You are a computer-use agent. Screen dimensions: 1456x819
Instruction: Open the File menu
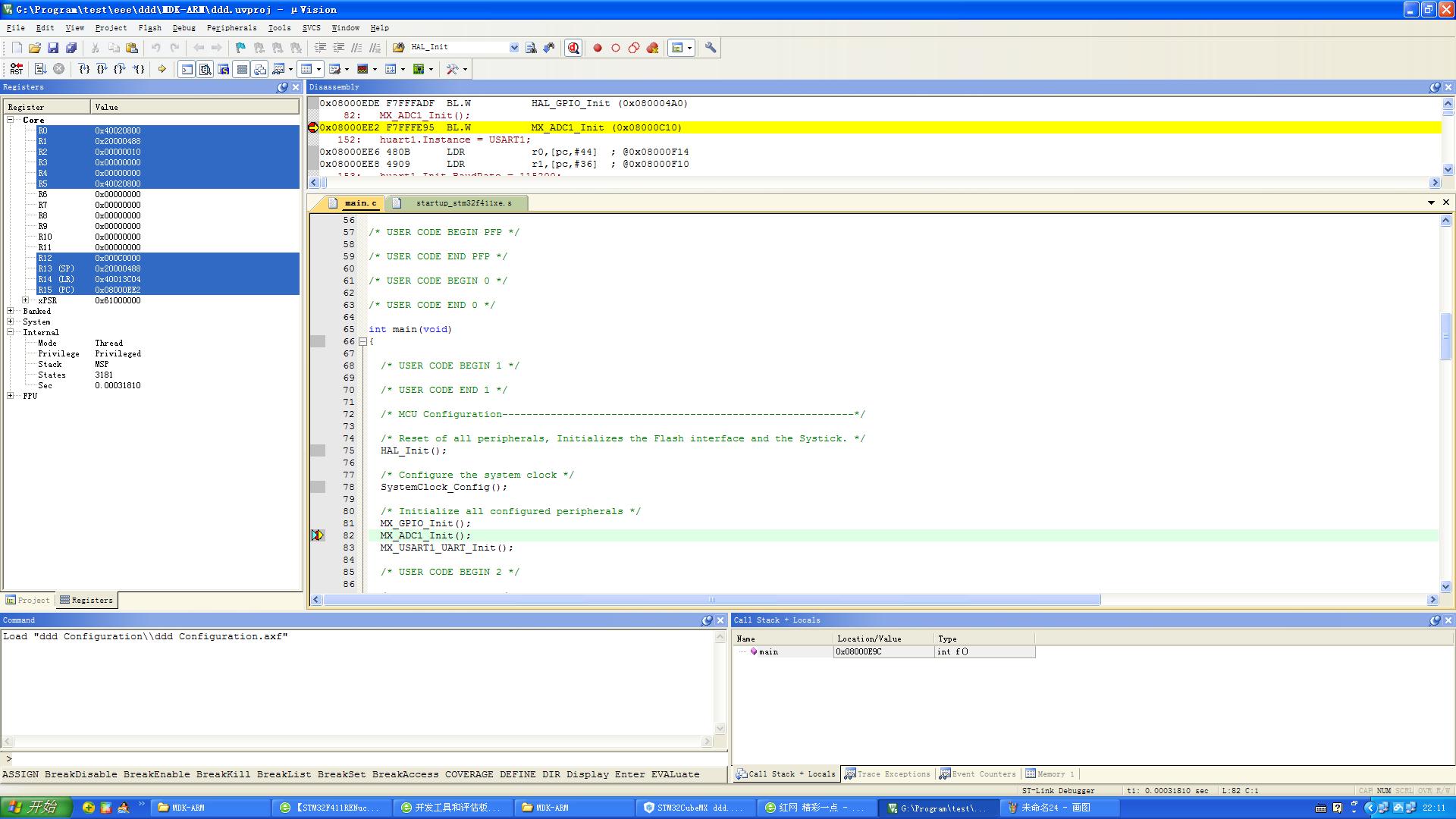[15, 28]
